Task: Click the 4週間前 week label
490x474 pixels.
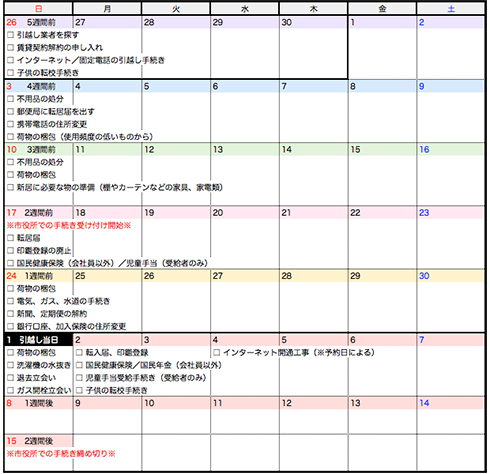Action: tap(41, 86)
